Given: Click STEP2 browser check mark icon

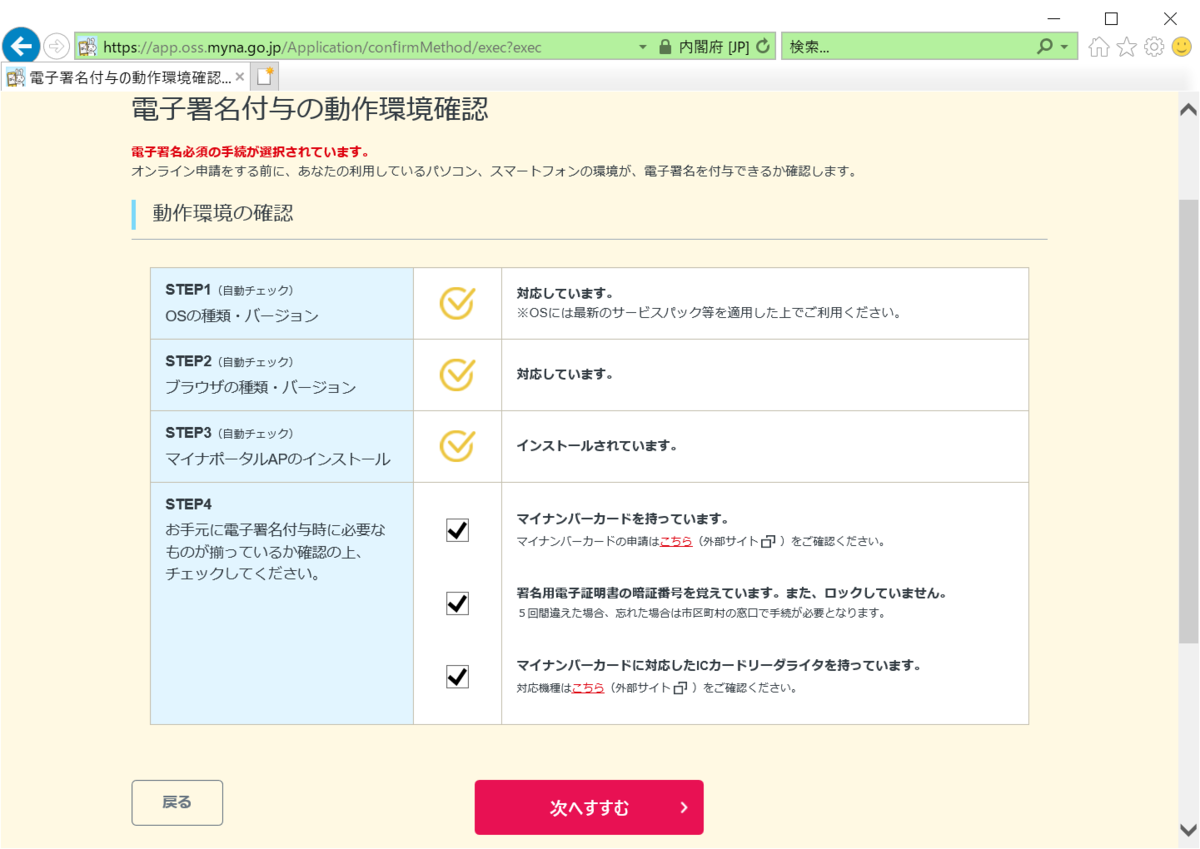Looking at the screenshot, I should (457, 374).
